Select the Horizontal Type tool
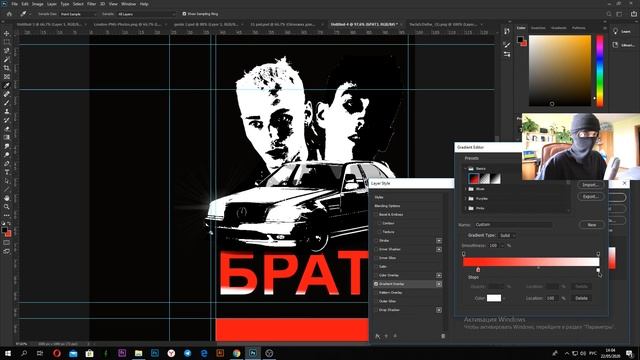Image resolution: width=640 pixels, height=360 pixels. point(7,172)
